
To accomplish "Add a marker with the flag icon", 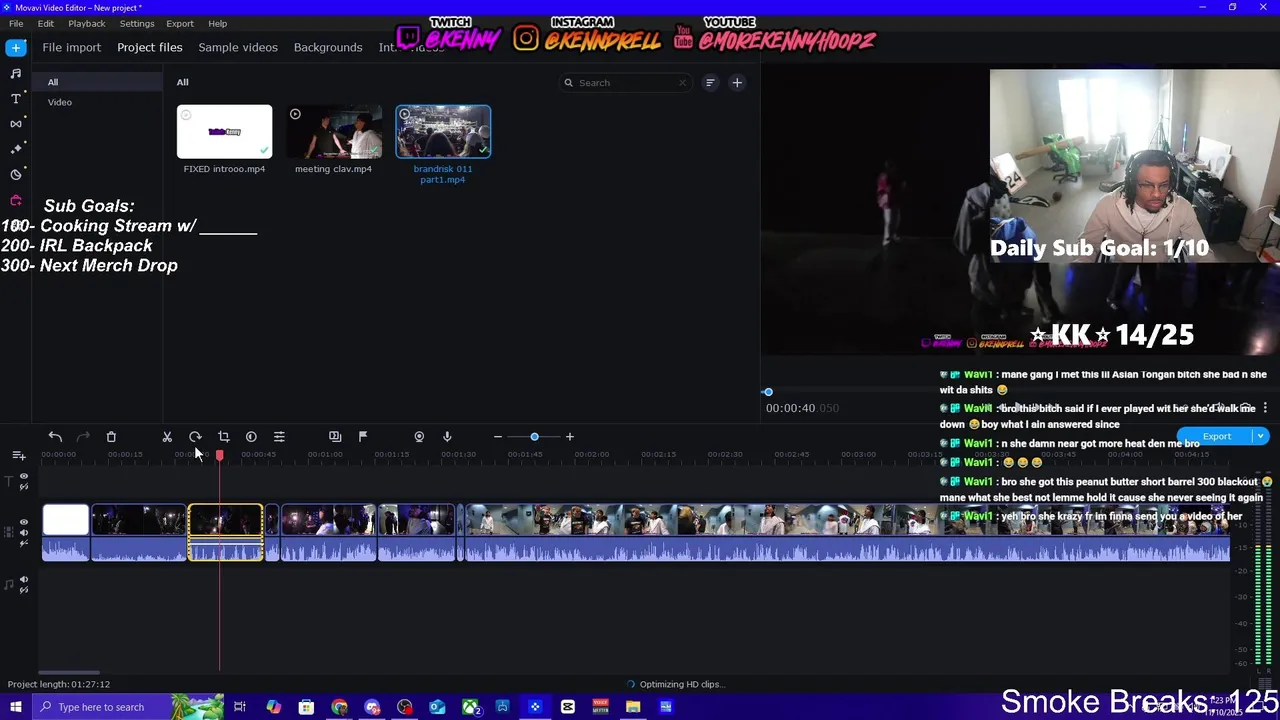I will click(363, 437).
